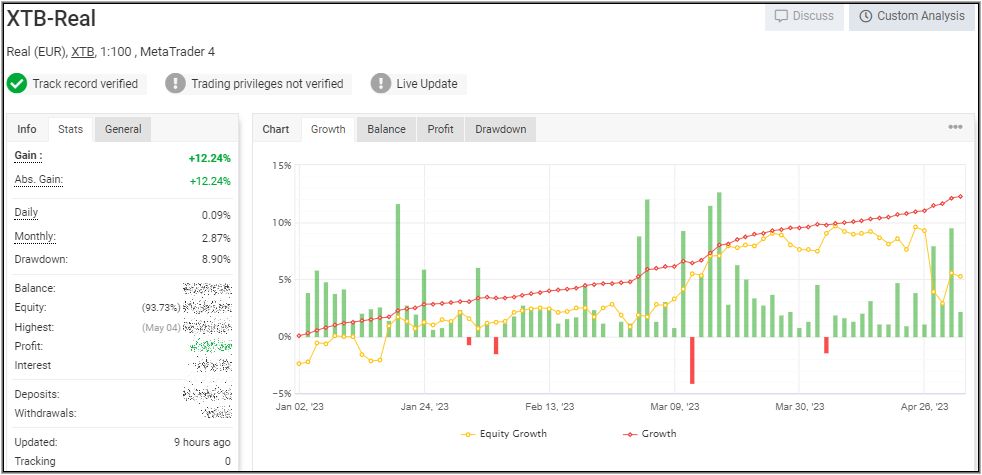Switch to the Info tab
The height and width of the screenshot is (475, 982).
[27, 129]
